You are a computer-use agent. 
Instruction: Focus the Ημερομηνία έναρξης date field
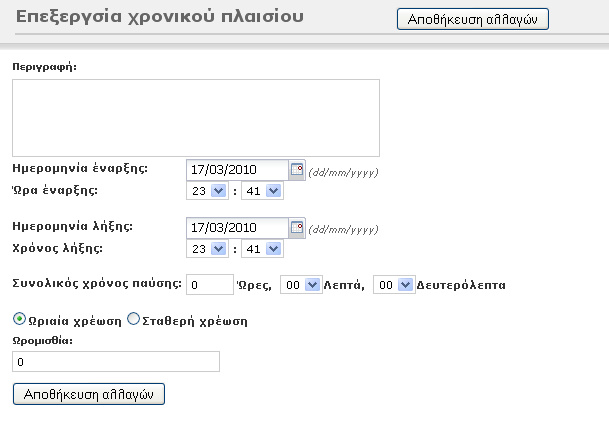click(236, 169)
